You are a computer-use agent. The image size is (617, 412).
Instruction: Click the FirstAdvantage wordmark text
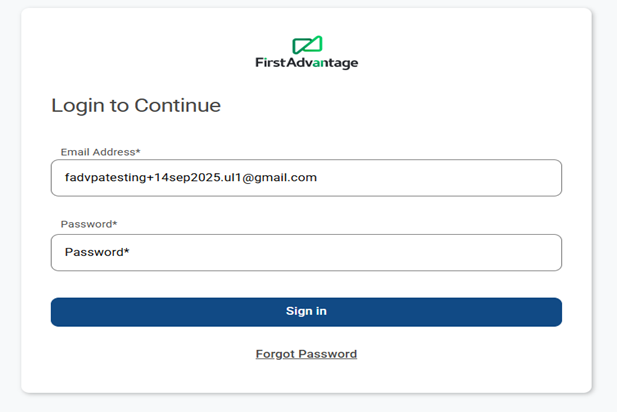306,63
